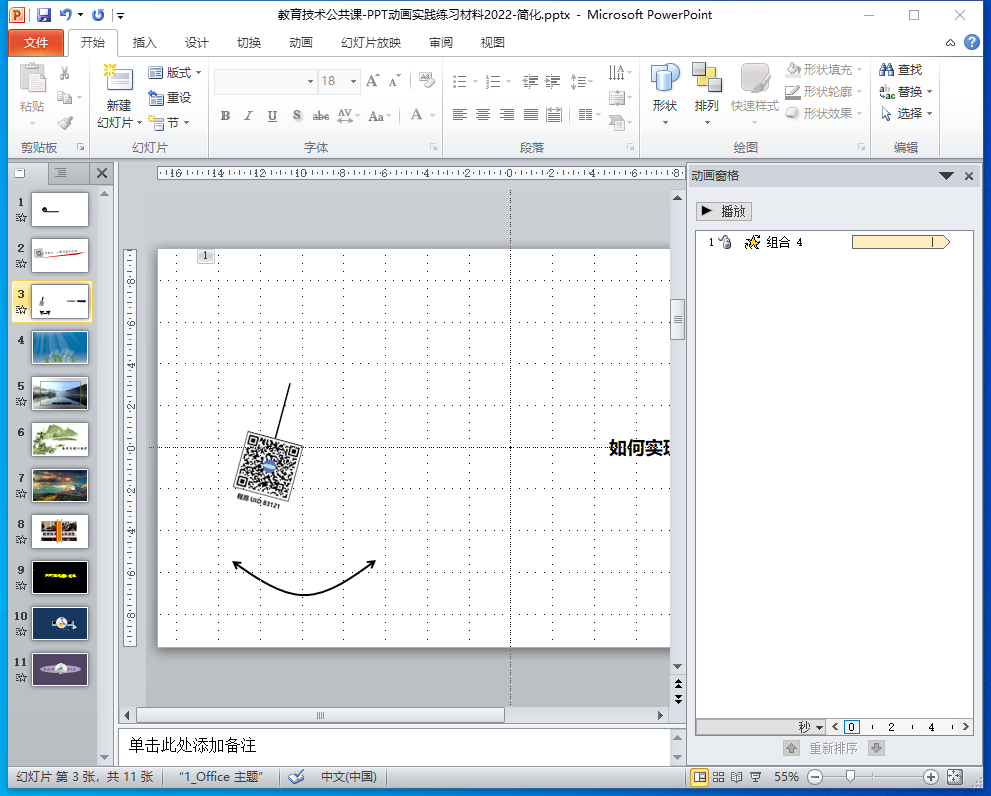Screen dimensions: 991x796
Task: Decrease font size with the smaller A
Action: tap(395, 81)
